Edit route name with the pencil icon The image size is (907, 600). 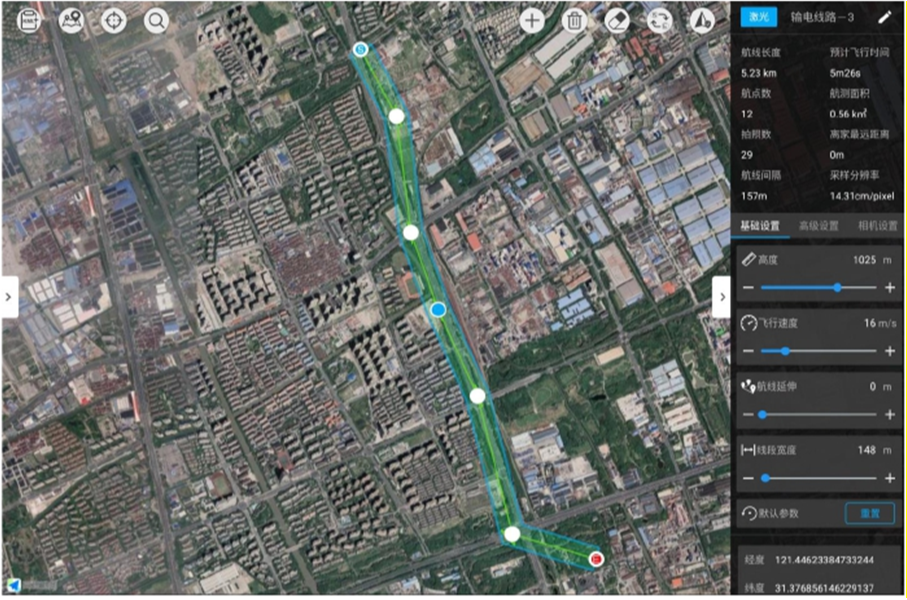(x=884, y=17)
